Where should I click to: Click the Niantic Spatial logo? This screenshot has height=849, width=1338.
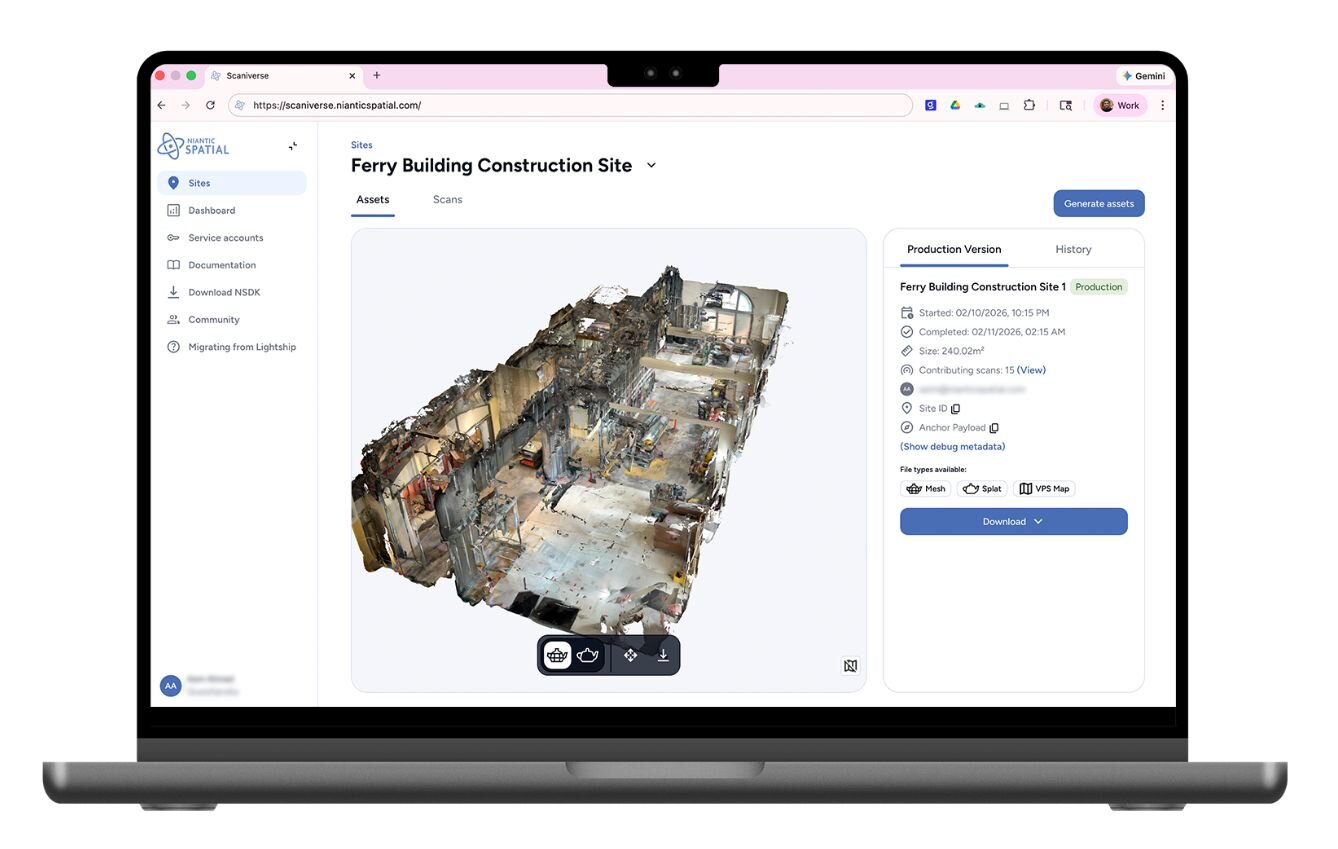click(193, 146)
